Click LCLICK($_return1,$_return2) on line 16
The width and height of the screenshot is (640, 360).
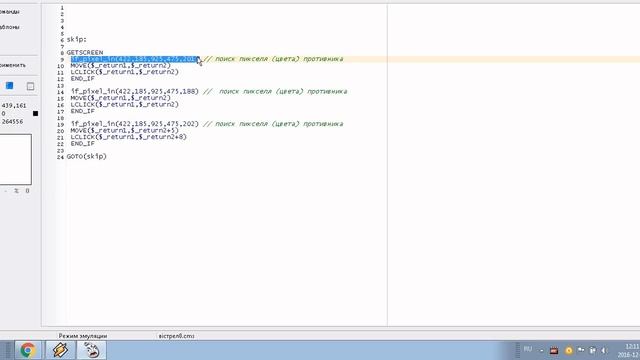pos(124,104)
